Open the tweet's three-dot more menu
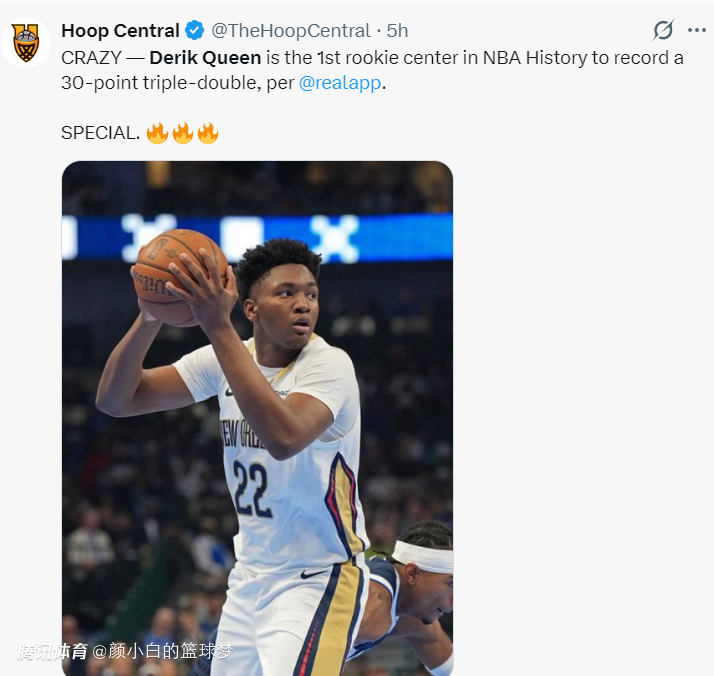This screenshot has width=714, height=676. pos(697,30)
